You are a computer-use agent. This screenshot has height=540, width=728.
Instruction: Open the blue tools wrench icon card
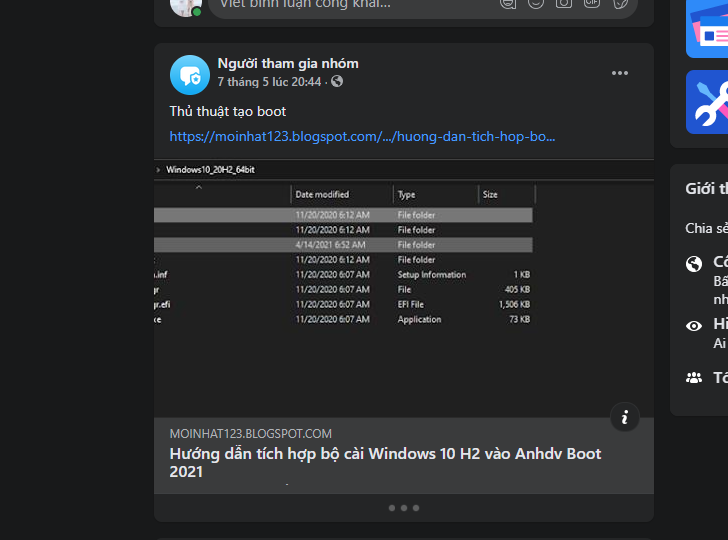point(707,102)
